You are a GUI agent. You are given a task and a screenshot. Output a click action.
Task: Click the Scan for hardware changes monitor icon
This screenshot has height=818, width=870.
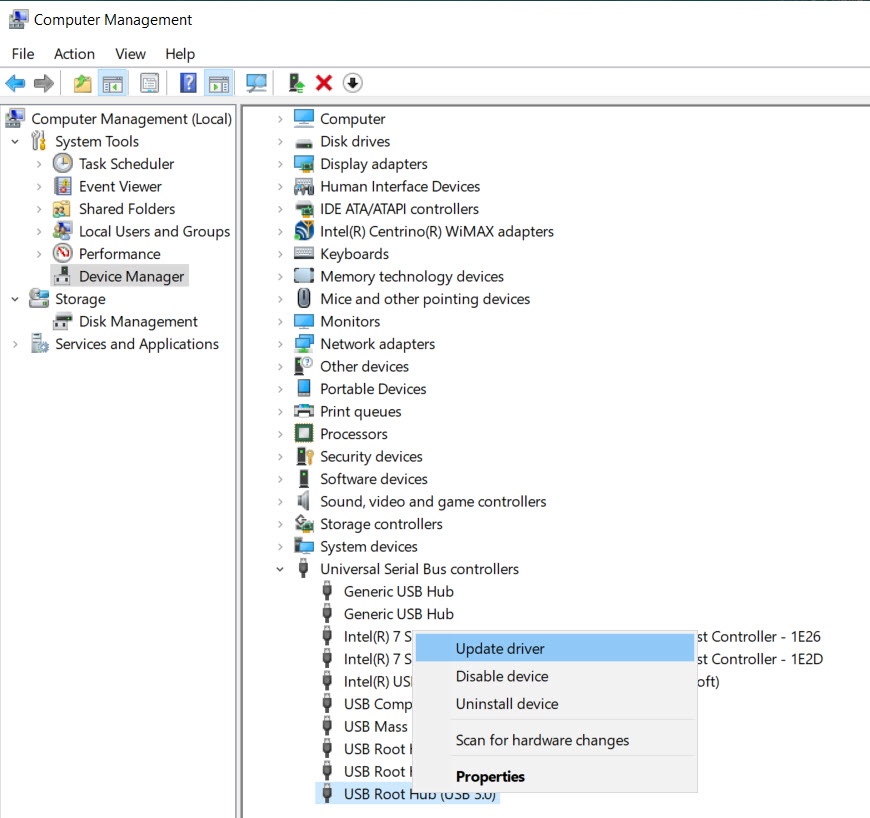[257, 83]
